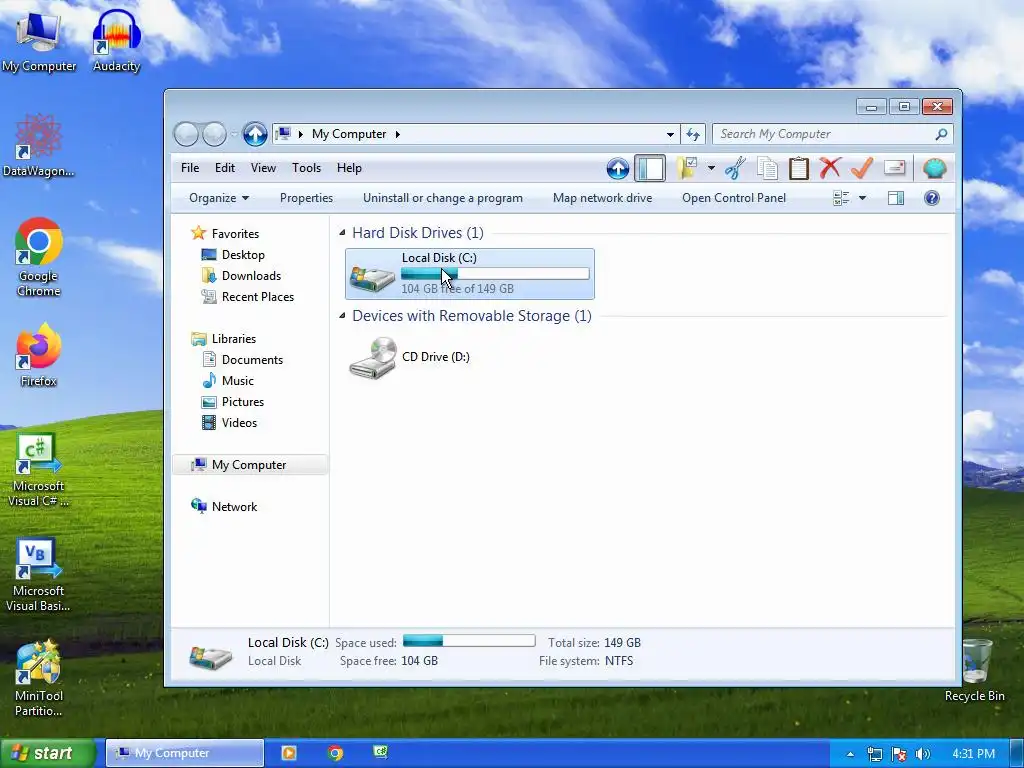Click the Copy icon in the toolbar
Viewport: 1024px width, 768px height.
pos(767,168)
